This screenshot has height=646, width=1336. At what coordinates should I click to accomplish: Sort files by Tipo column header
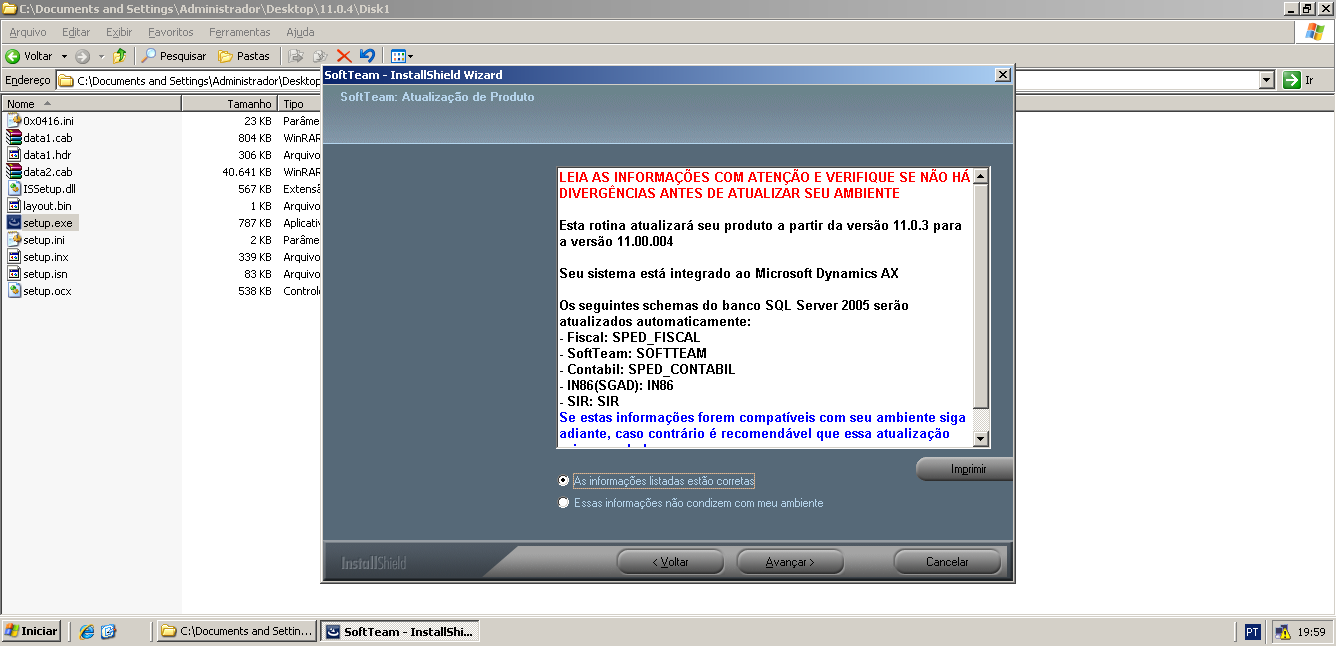299,104
